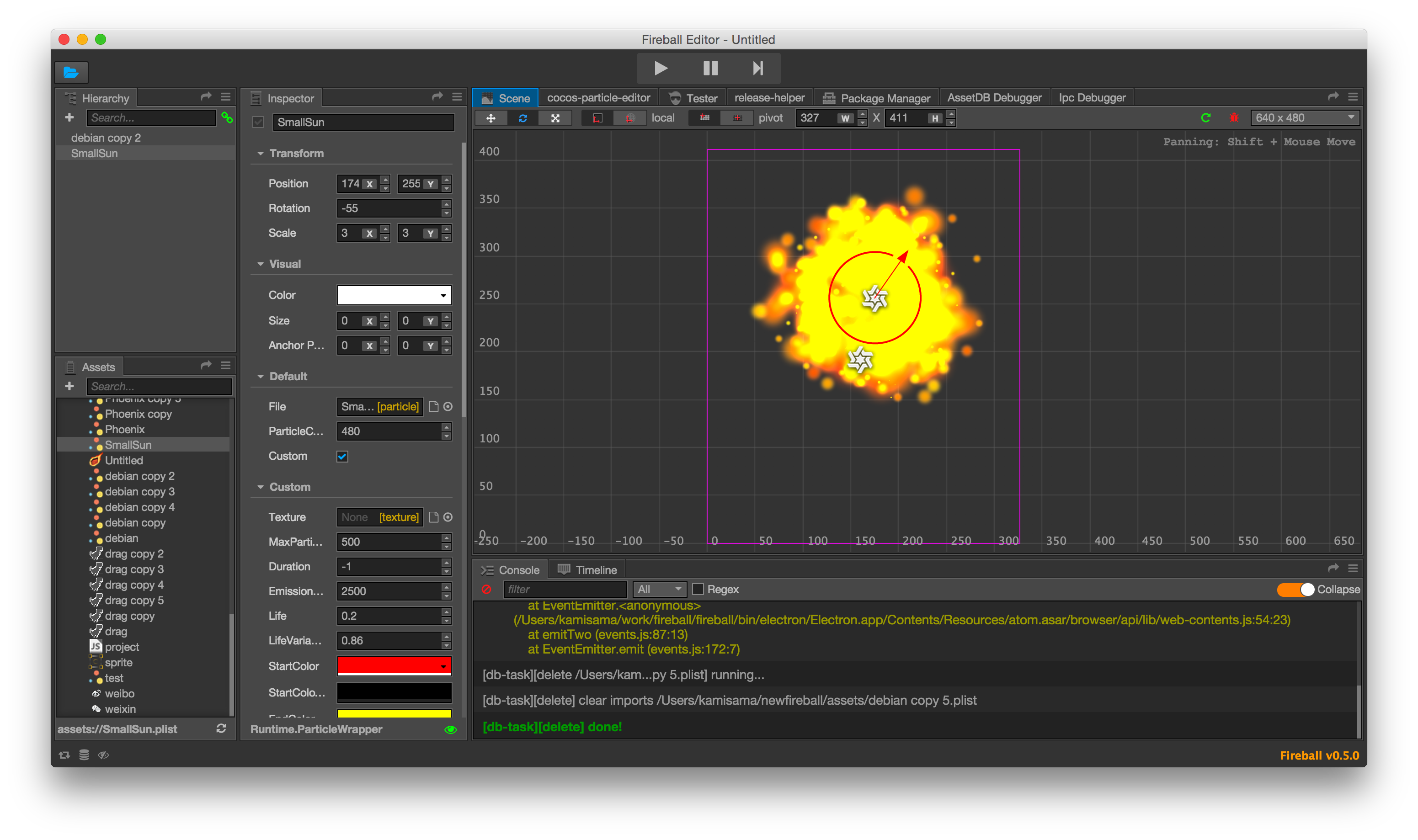This screenshot has width=1418, height=840.
Task: Pop out the Hierarchy panel arrow icon
Action: coord(206,97)
